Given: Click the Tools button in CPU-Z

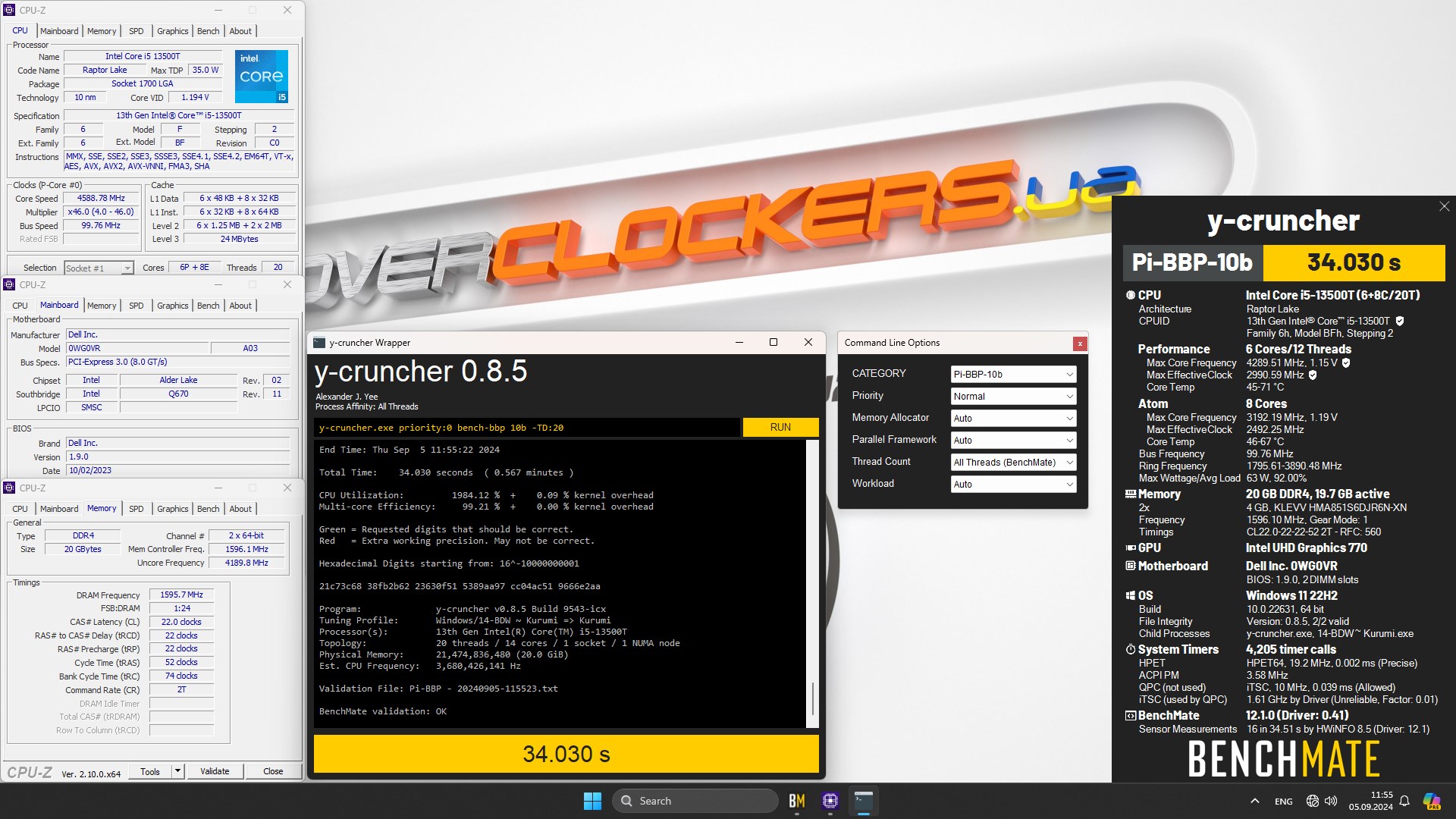Looking at the screenshot, I should [150, 771].
